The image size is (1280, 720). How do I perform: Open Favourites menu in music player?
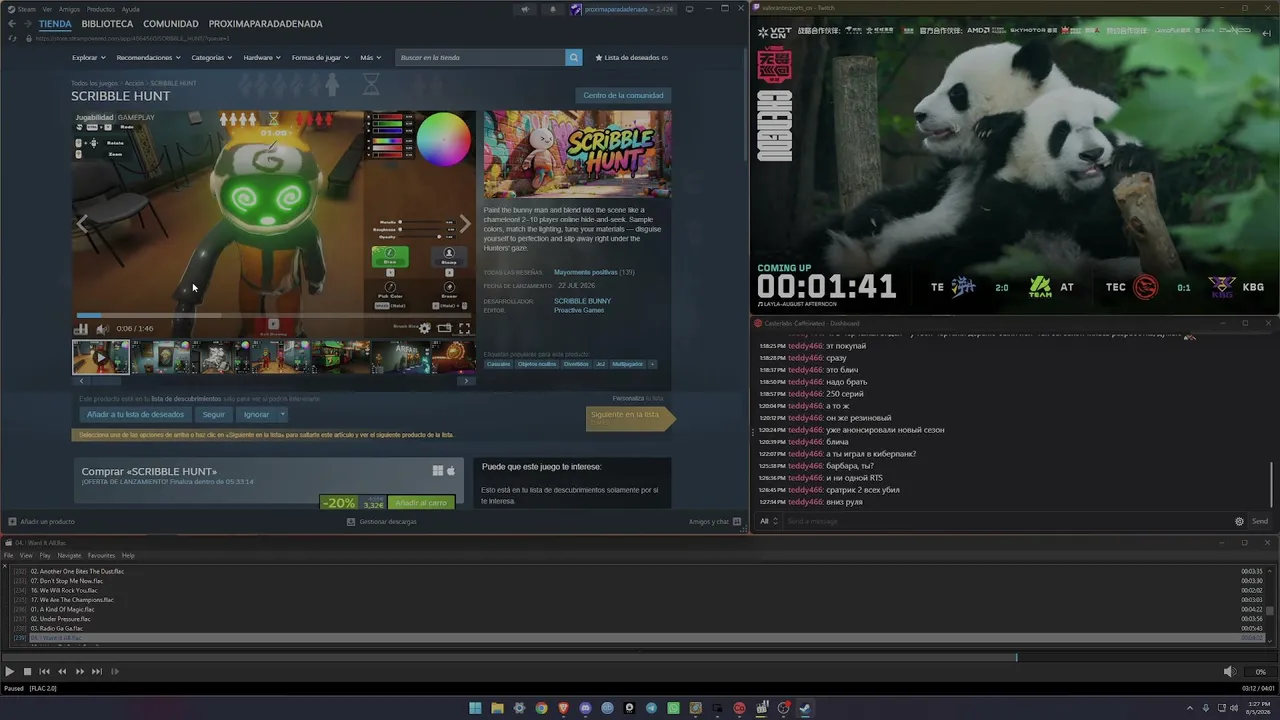click(101, 556)
